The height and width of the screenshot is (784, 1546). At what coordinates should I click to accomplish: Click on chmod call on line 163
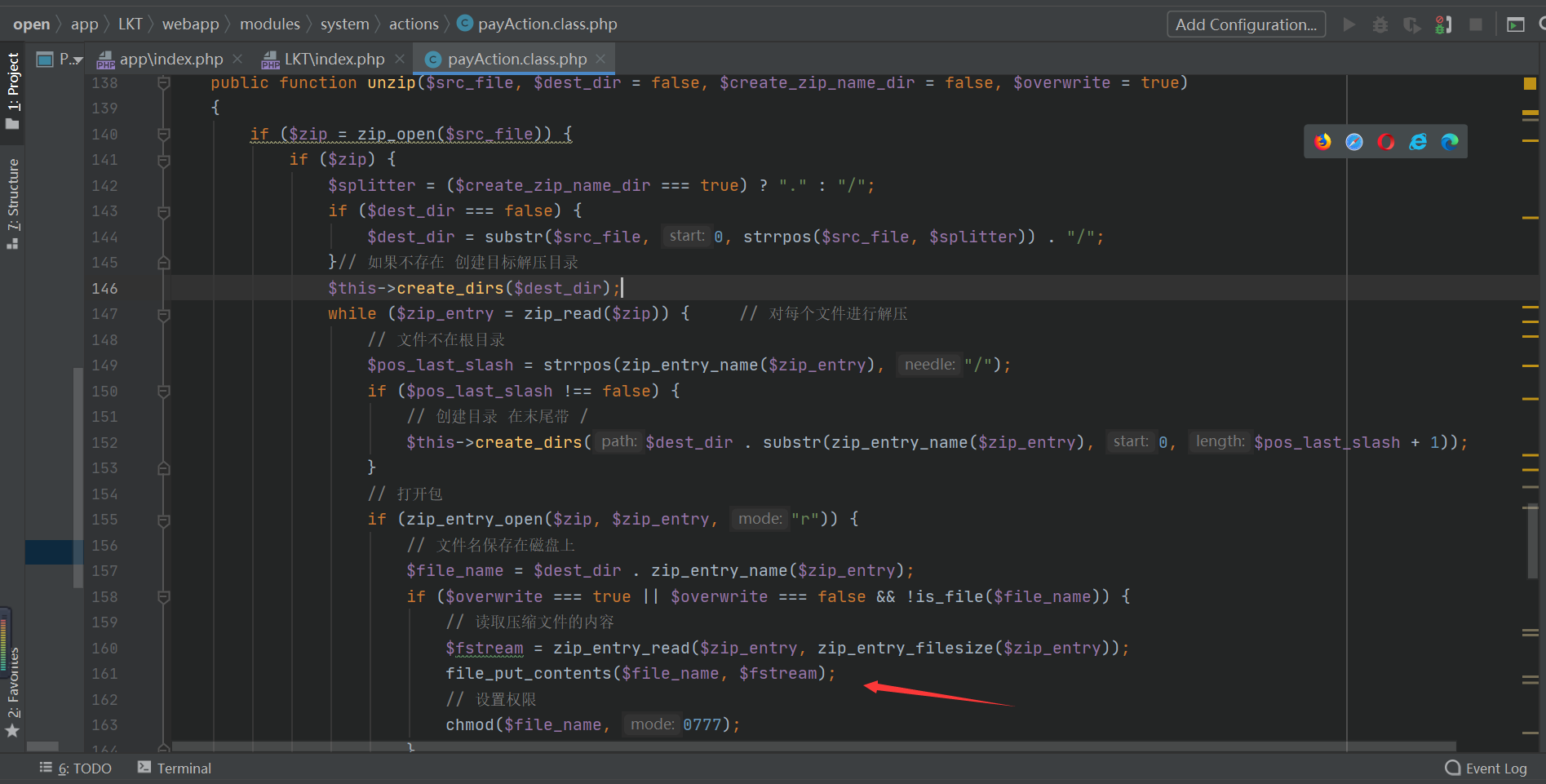(x=469, y=725)
